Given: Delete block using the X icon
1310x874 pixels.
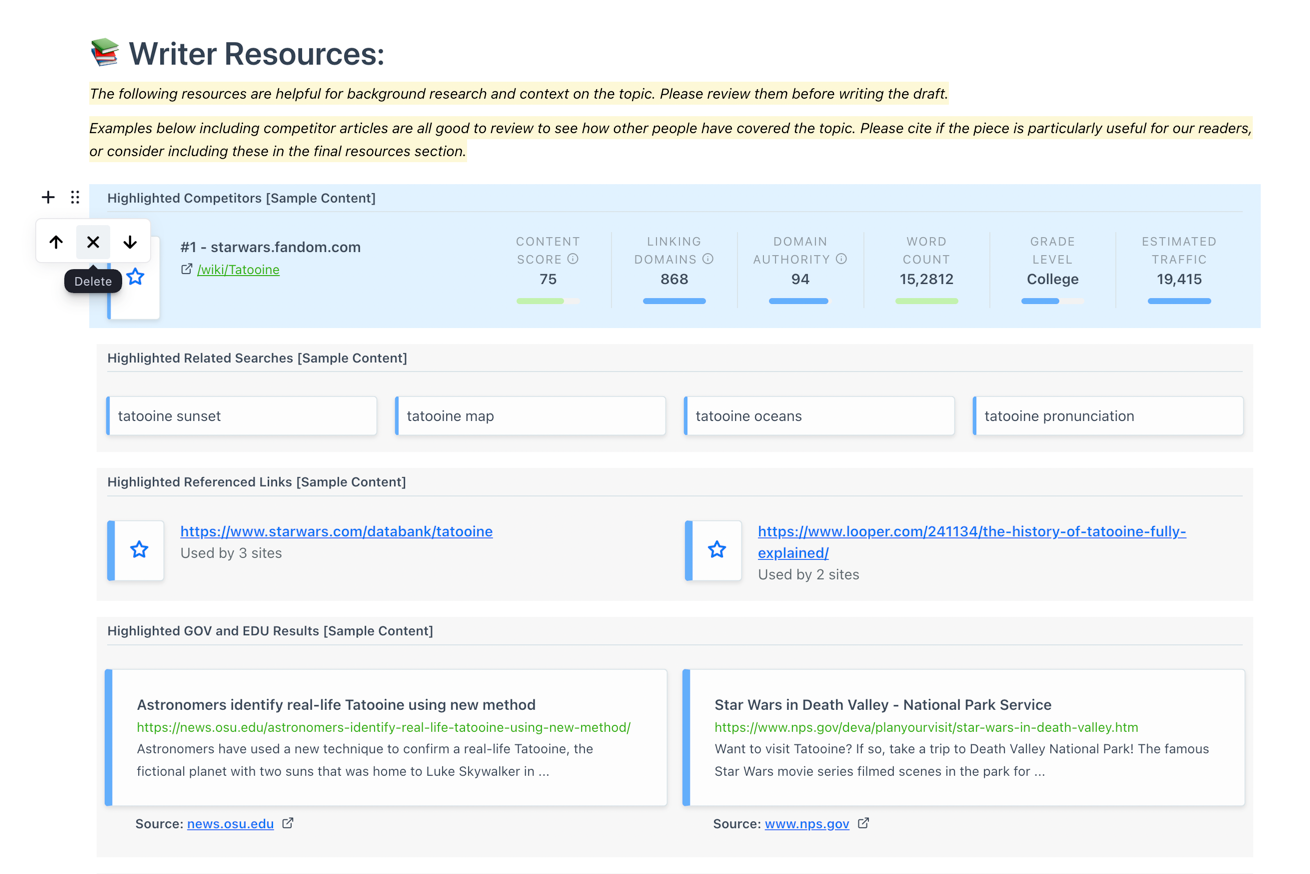Looking at the screenshot, I should click(x=93, y=242).
